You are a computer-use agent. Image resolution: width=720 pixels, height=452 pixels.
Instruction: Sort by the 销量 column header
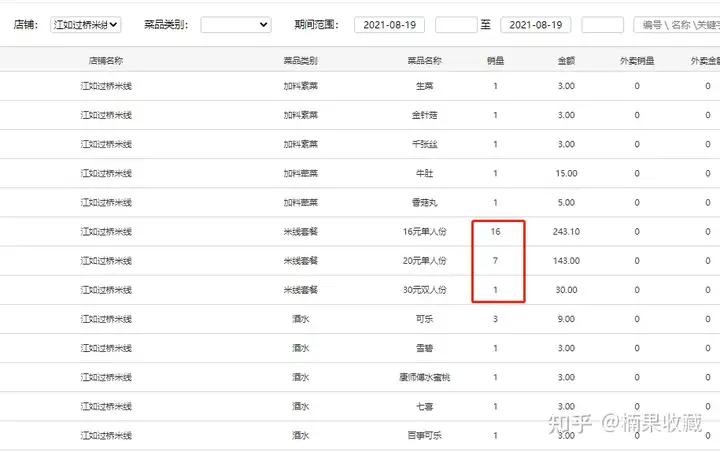[495, 61]
